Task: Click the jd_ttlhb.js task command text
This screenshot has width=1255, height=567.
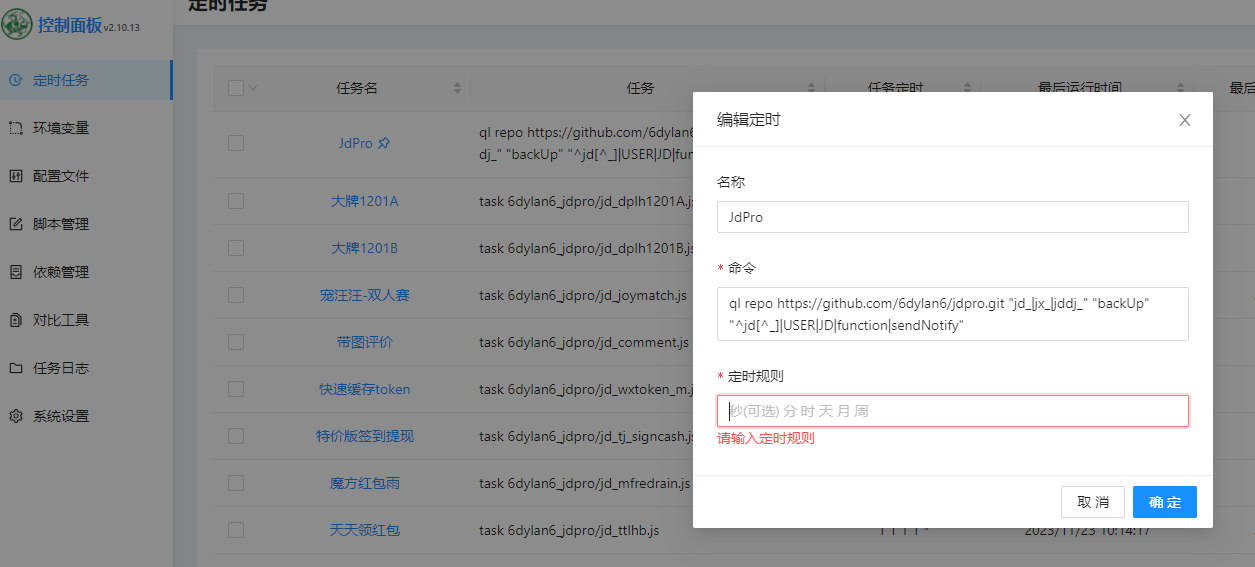Action: (569, 530)
